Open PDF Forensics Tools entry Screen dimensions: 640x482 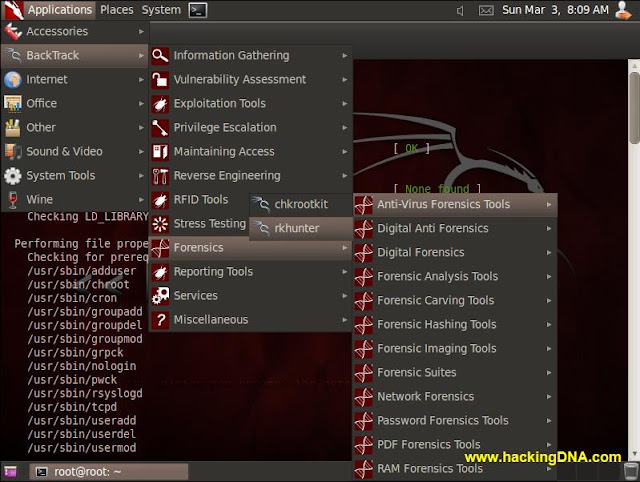pos(455,445)
